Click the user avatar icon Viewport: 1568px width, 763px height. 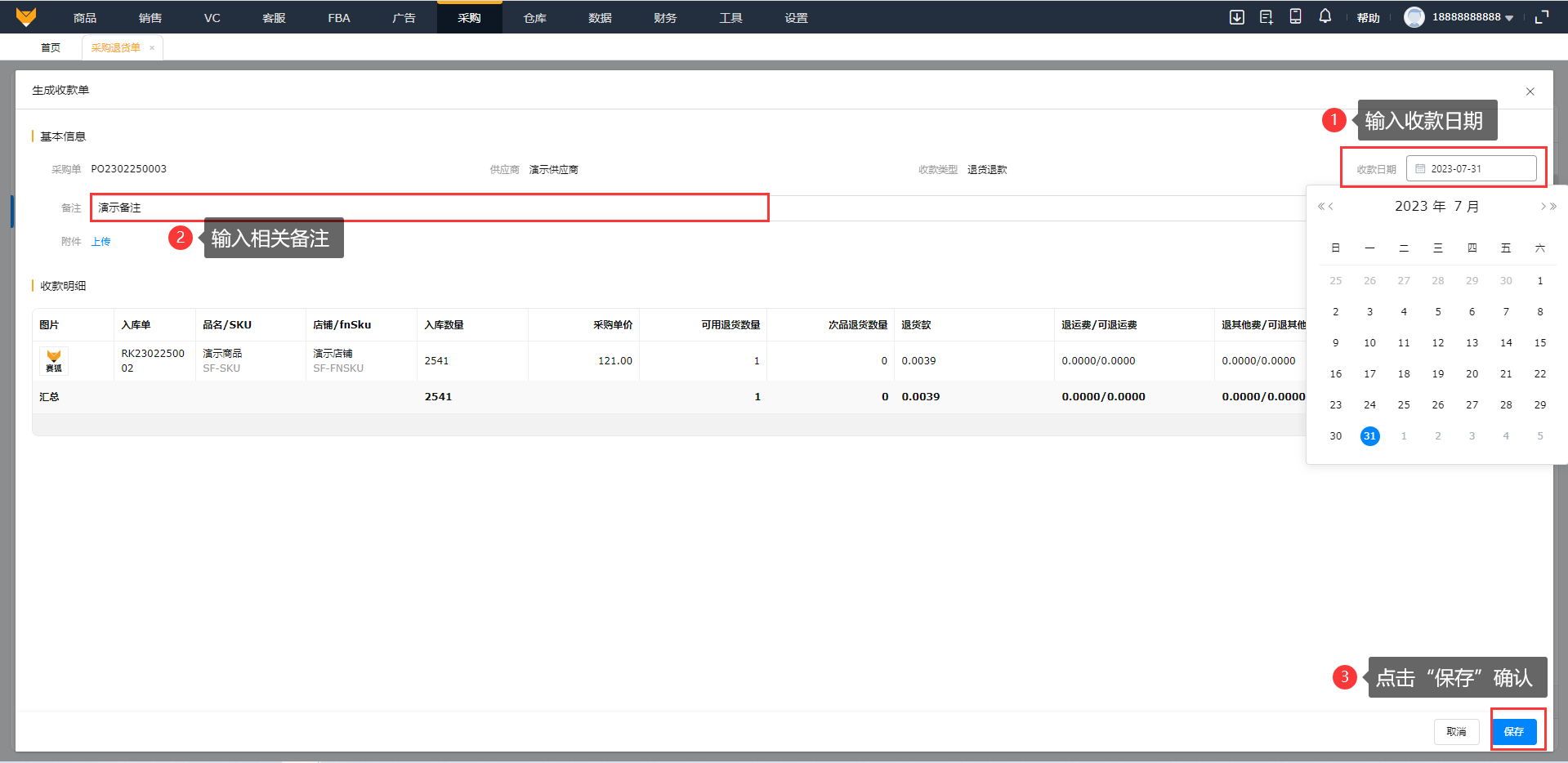pos(1414,17)
